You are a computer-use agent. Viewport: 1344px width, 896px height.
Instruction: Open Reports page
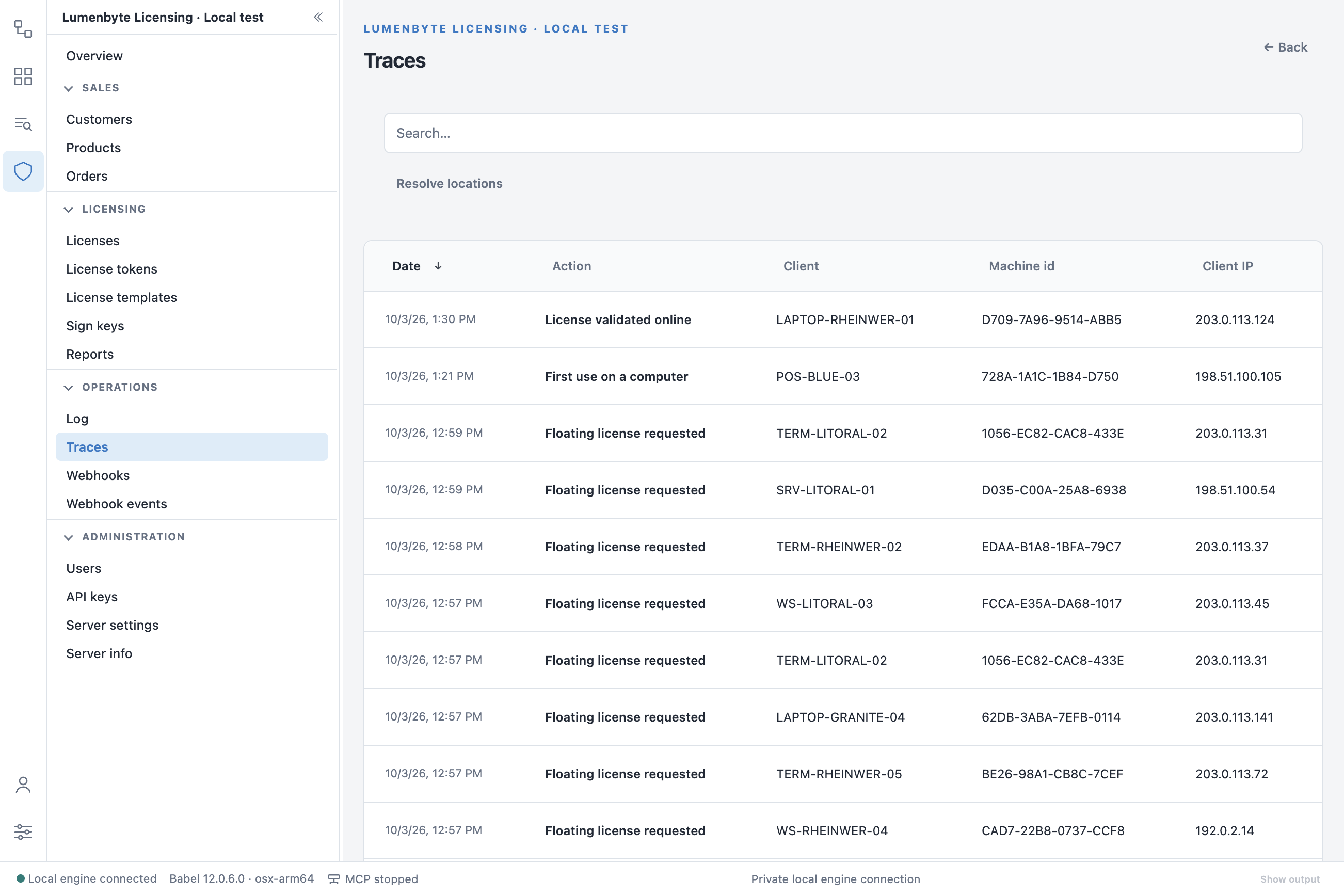[192, 354]
